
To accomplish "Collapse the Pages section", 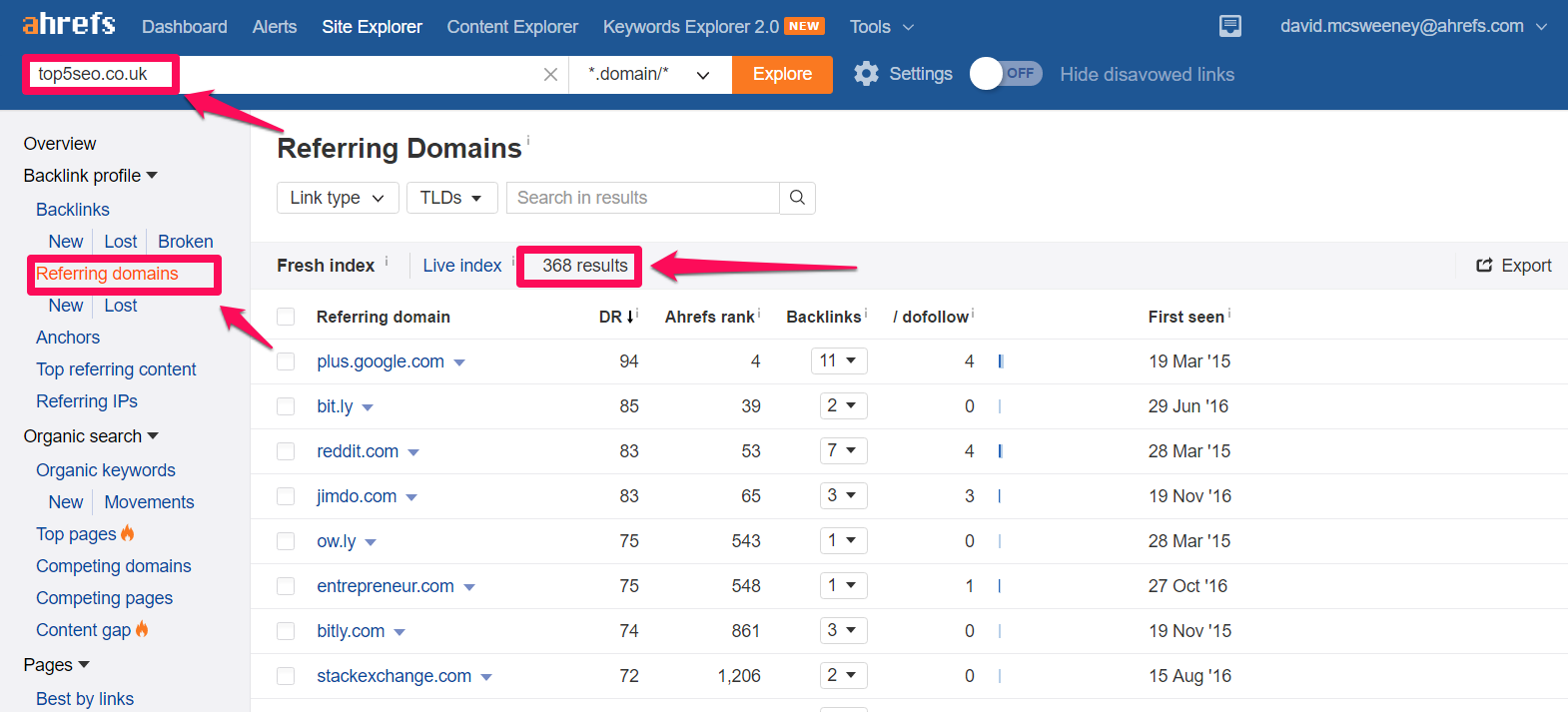I will [57, 665].
